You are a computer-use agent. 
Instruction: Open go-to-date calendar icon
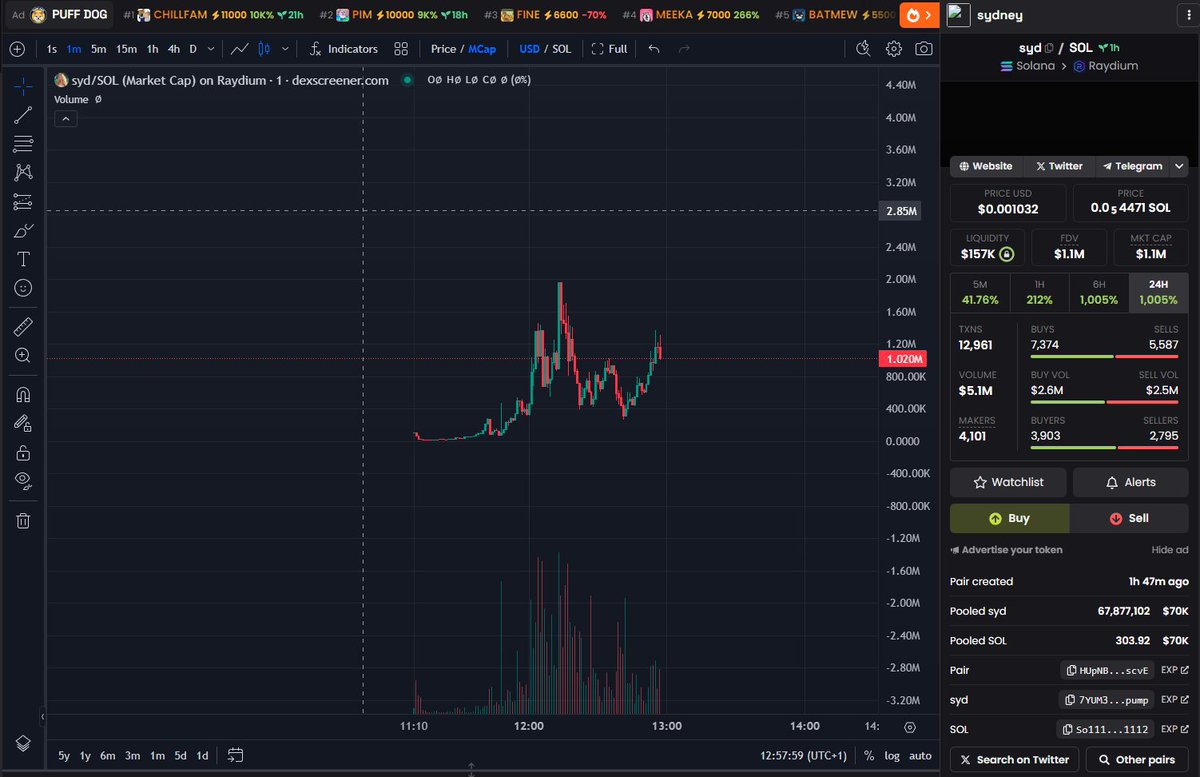coord(235,755)
